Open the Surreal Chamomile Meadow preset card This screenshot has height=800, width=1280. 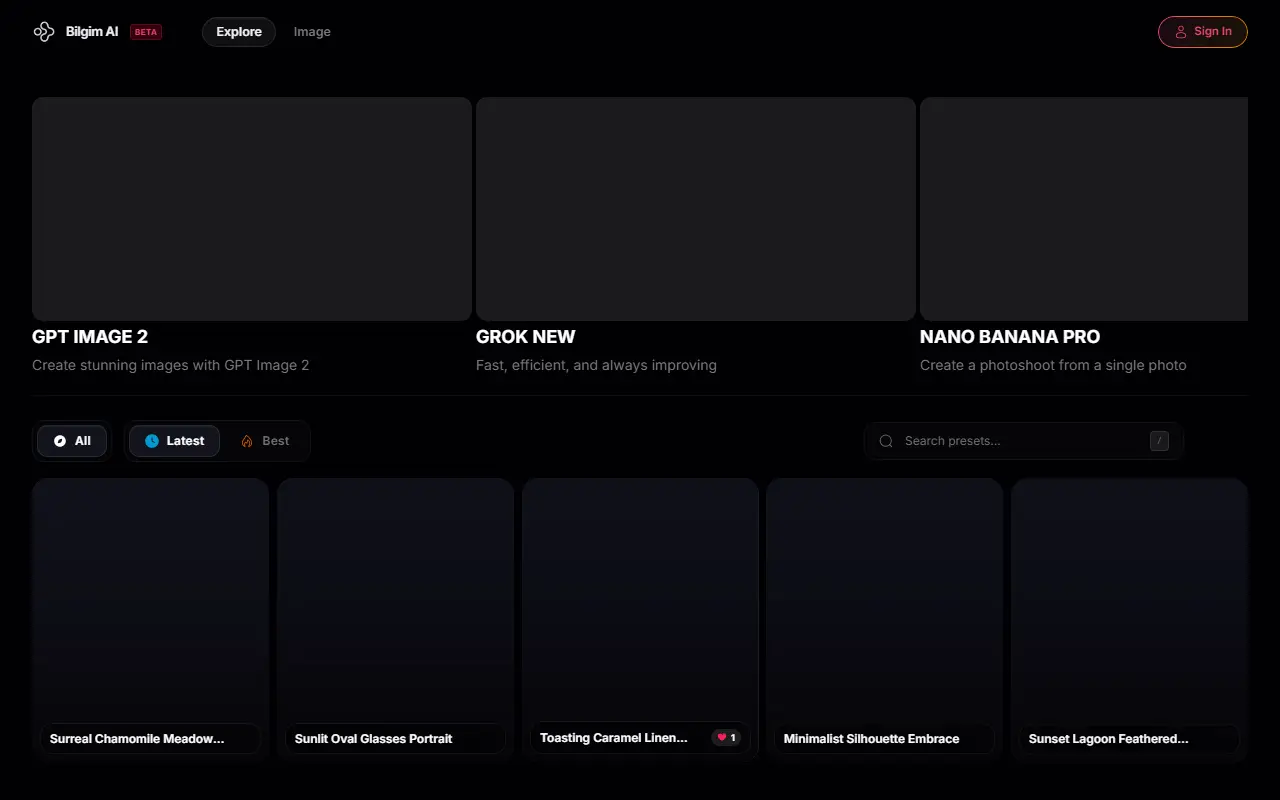click(x=150, y=620)
